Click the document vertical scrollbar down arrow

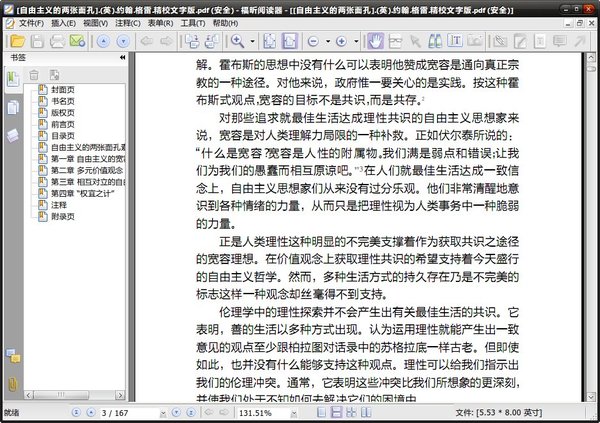pyautogui.click(x=591, y=397)
